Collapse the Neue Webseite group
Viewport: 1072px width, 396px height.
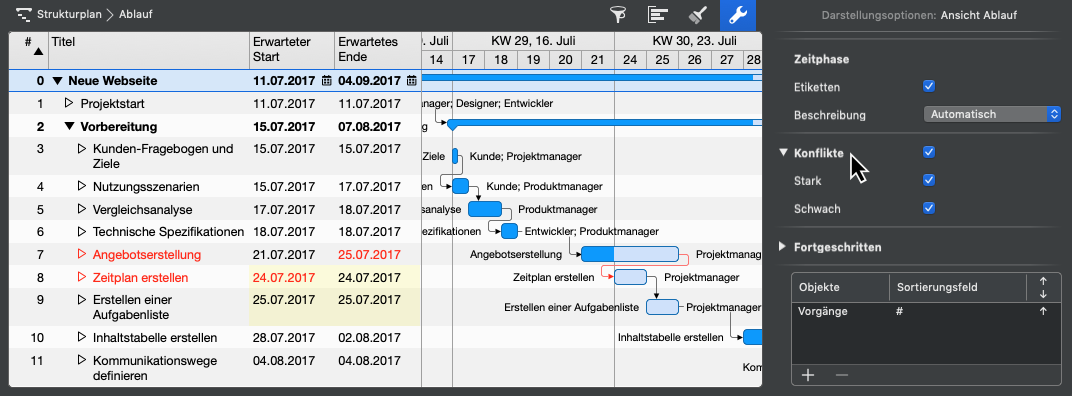coord(57,81)
